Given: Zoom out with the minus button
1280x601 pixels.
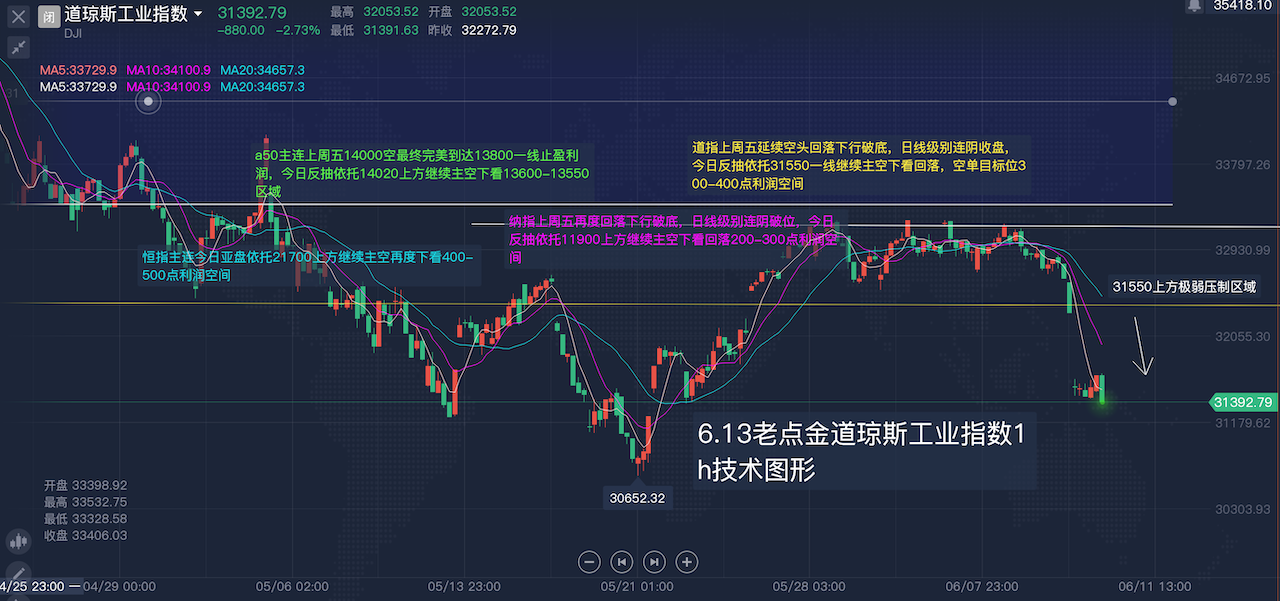Looking at the screenshot, I should point(589,562).
